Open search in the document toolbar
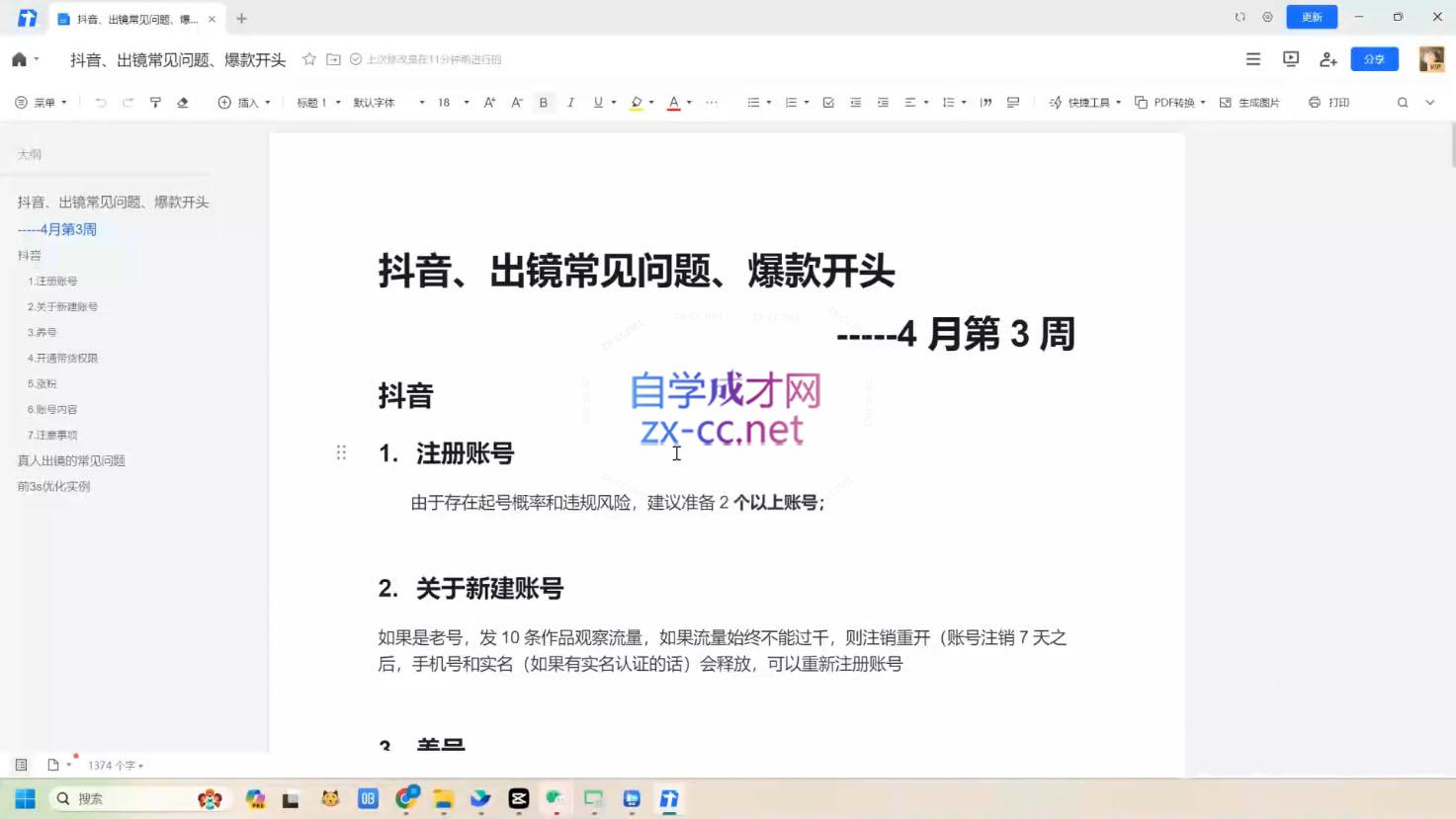 click(x=1403, y=103)
